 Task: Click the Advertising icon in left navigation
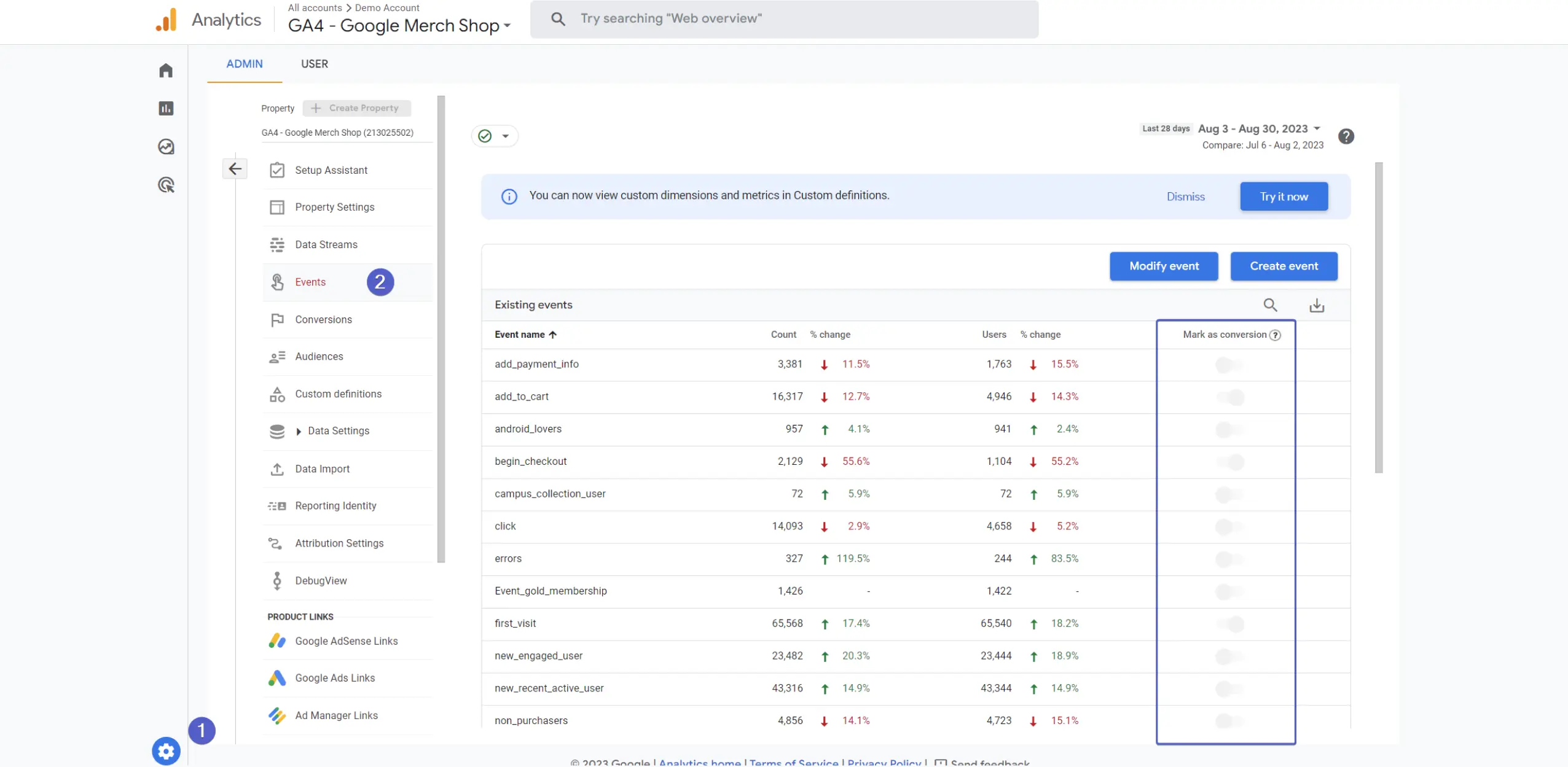coord(165,184)
